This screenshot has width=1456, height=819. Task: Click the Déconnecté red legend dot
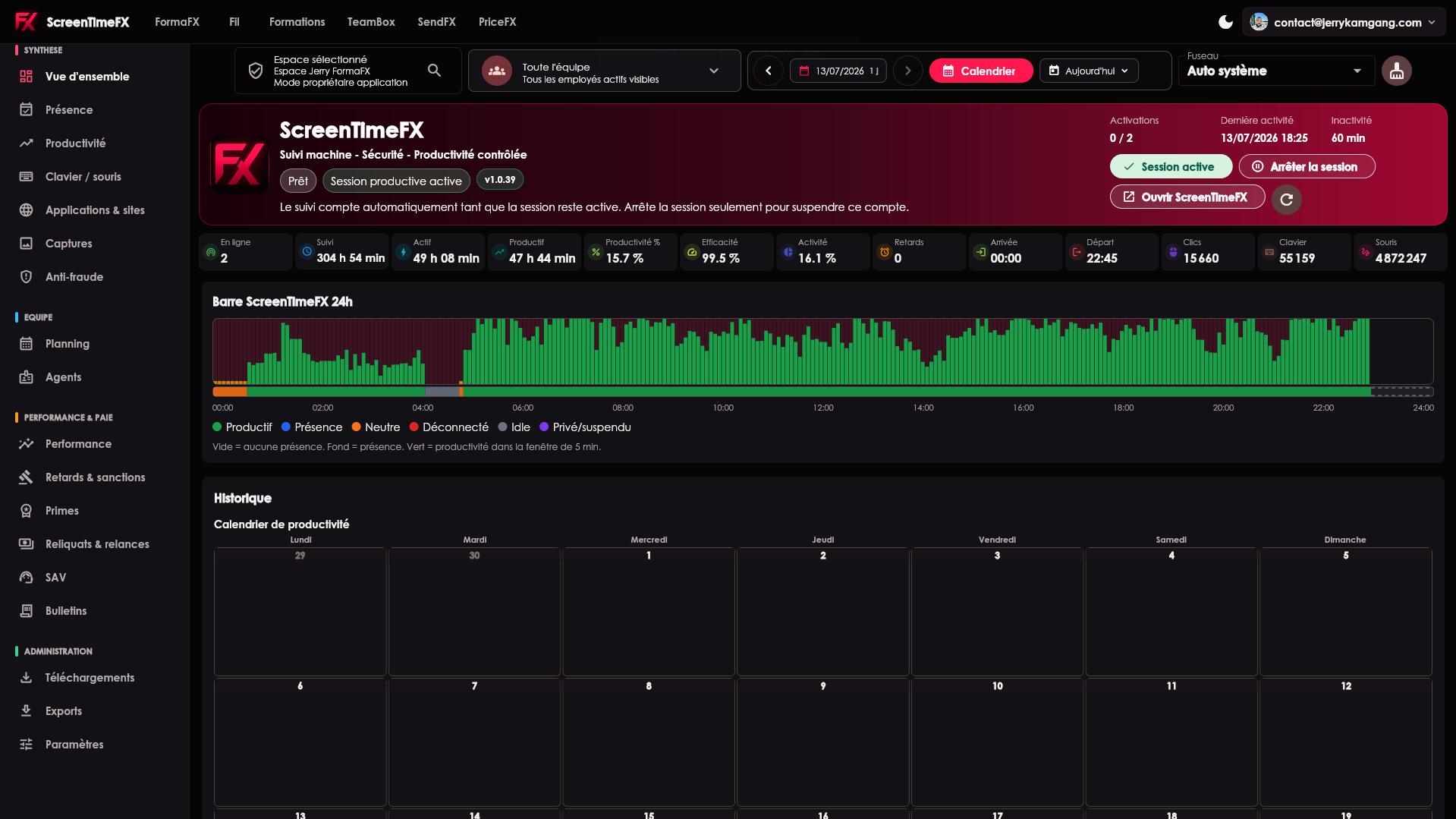point(414,427)
